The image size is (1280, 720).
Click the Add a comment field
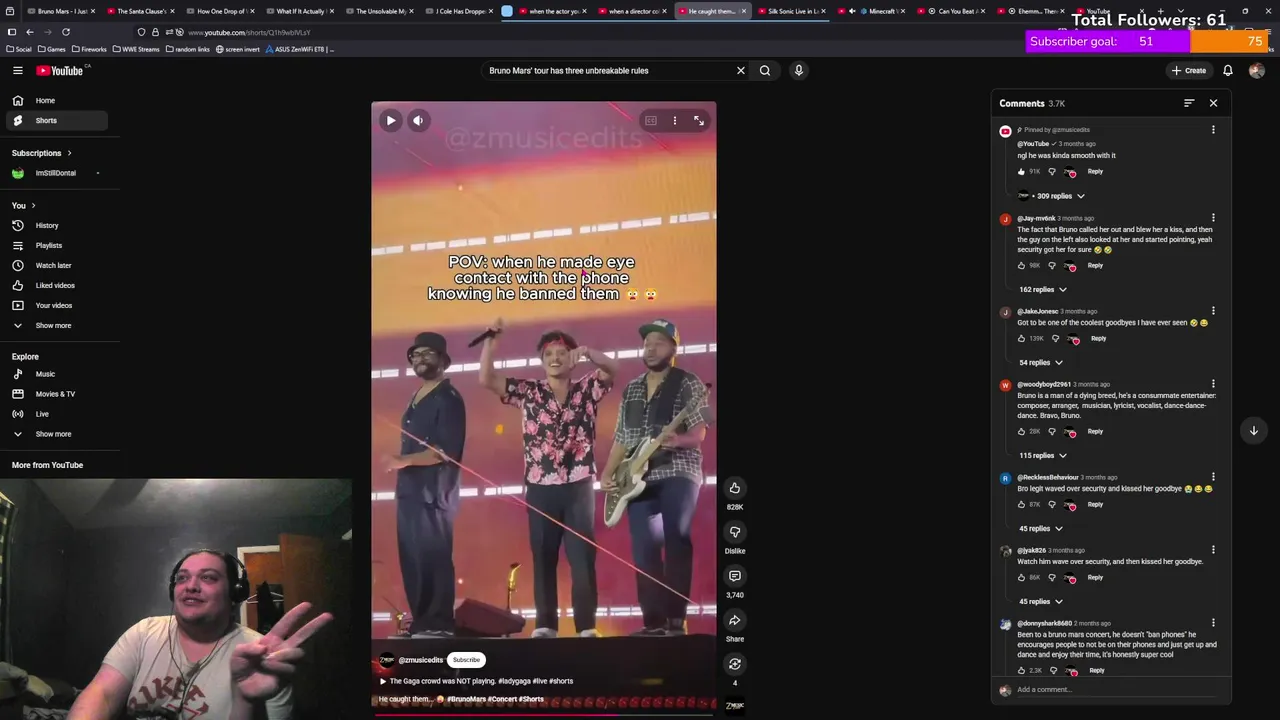[1115, 689]
